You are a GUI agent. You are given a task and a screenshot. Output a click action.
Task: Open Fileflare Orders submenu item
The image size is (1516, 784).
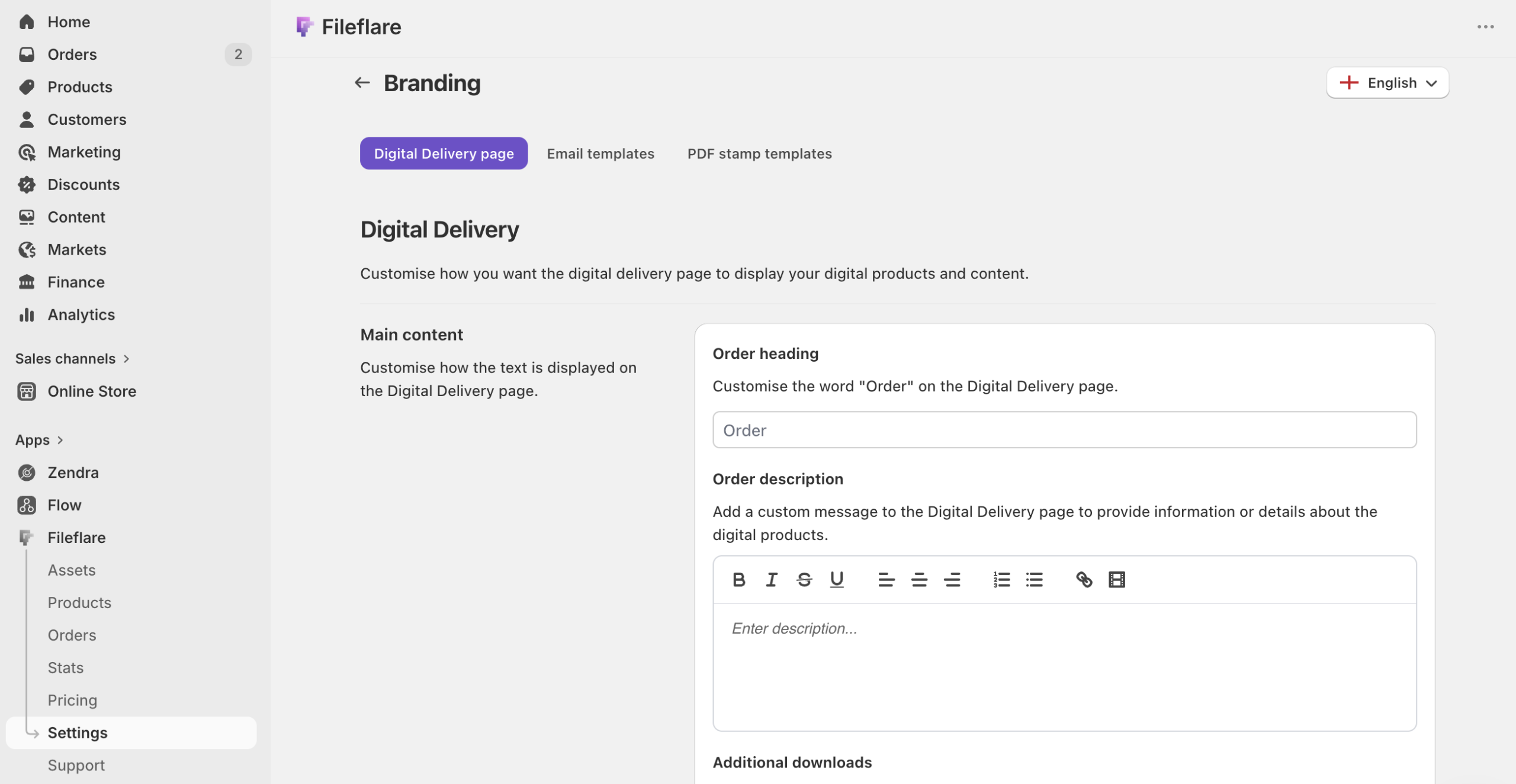(x=72, y=635)
